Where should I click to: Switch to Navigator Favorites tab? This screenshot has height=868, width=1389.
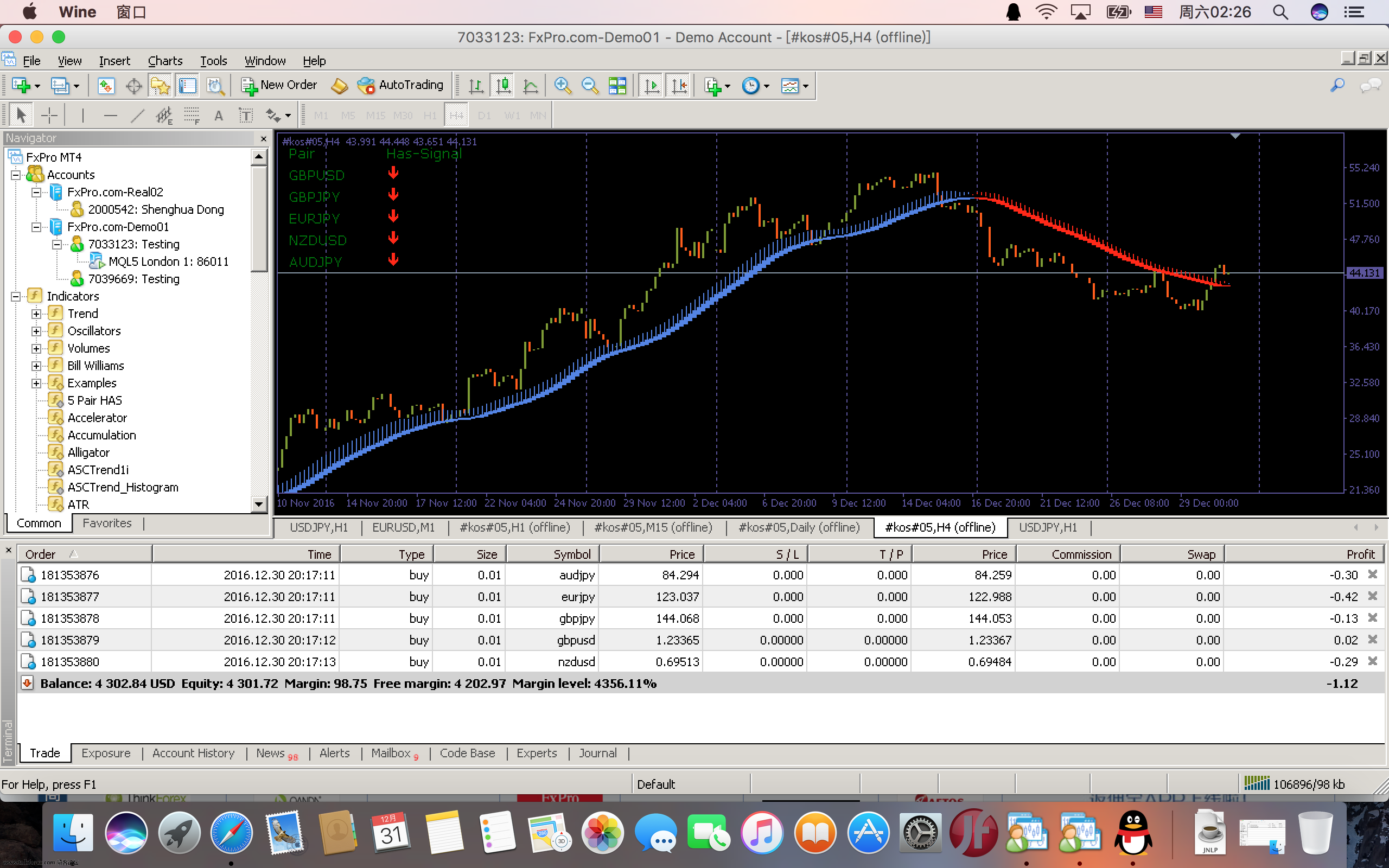pyautogui.click(x=107, y=523)
